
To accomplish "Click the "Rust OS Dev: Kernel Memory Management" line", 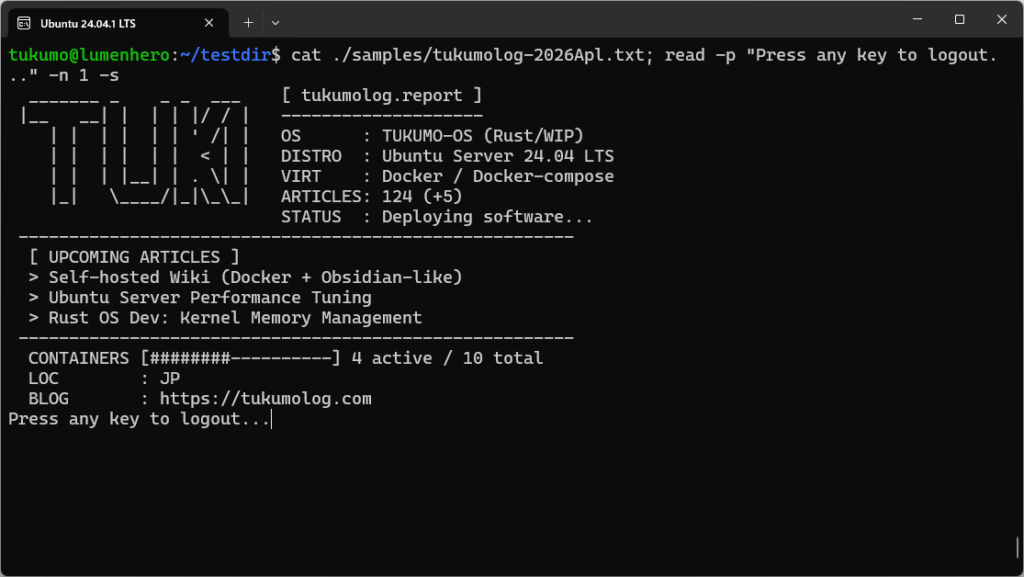I will (x=225, y=318).
